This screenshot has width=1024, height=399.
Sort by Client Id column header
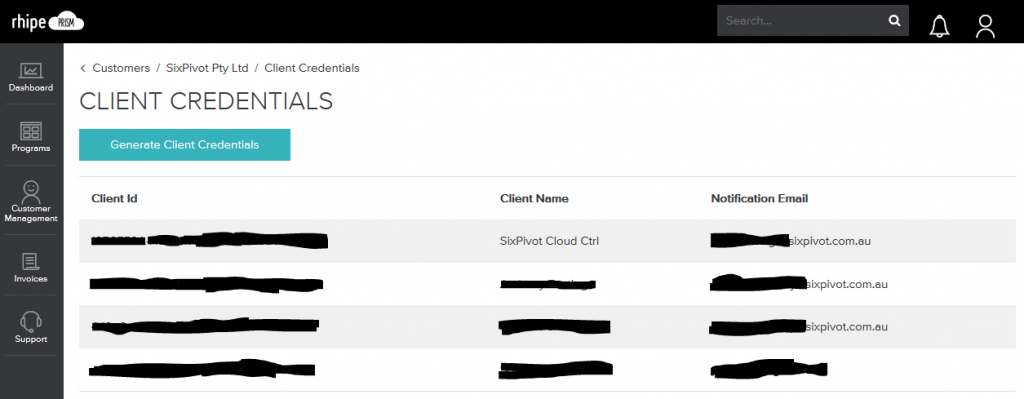(114, 199)
